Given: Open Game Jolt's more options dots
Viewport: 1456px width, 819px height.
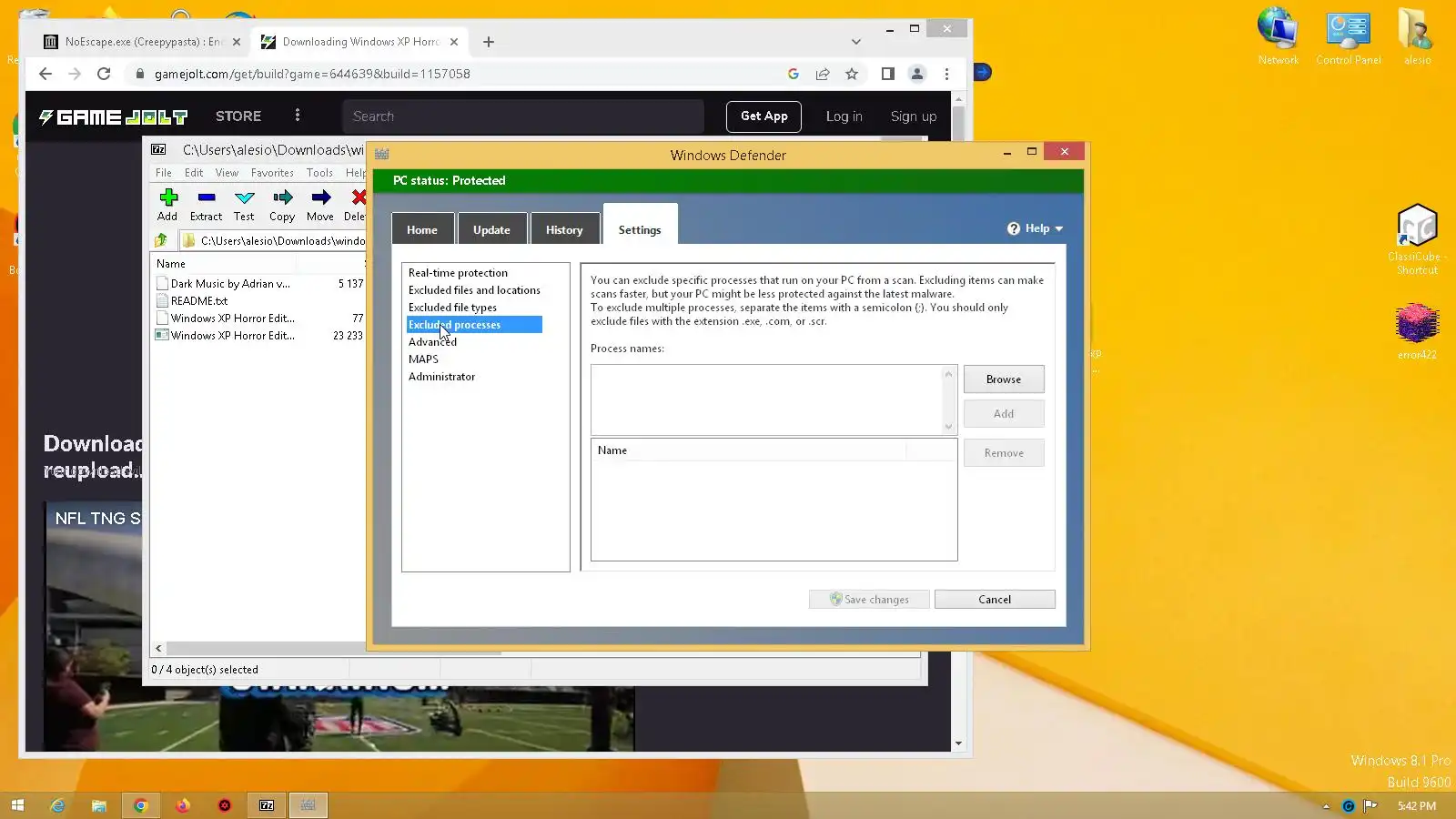Looking at the screenshot, I should 298,116.
